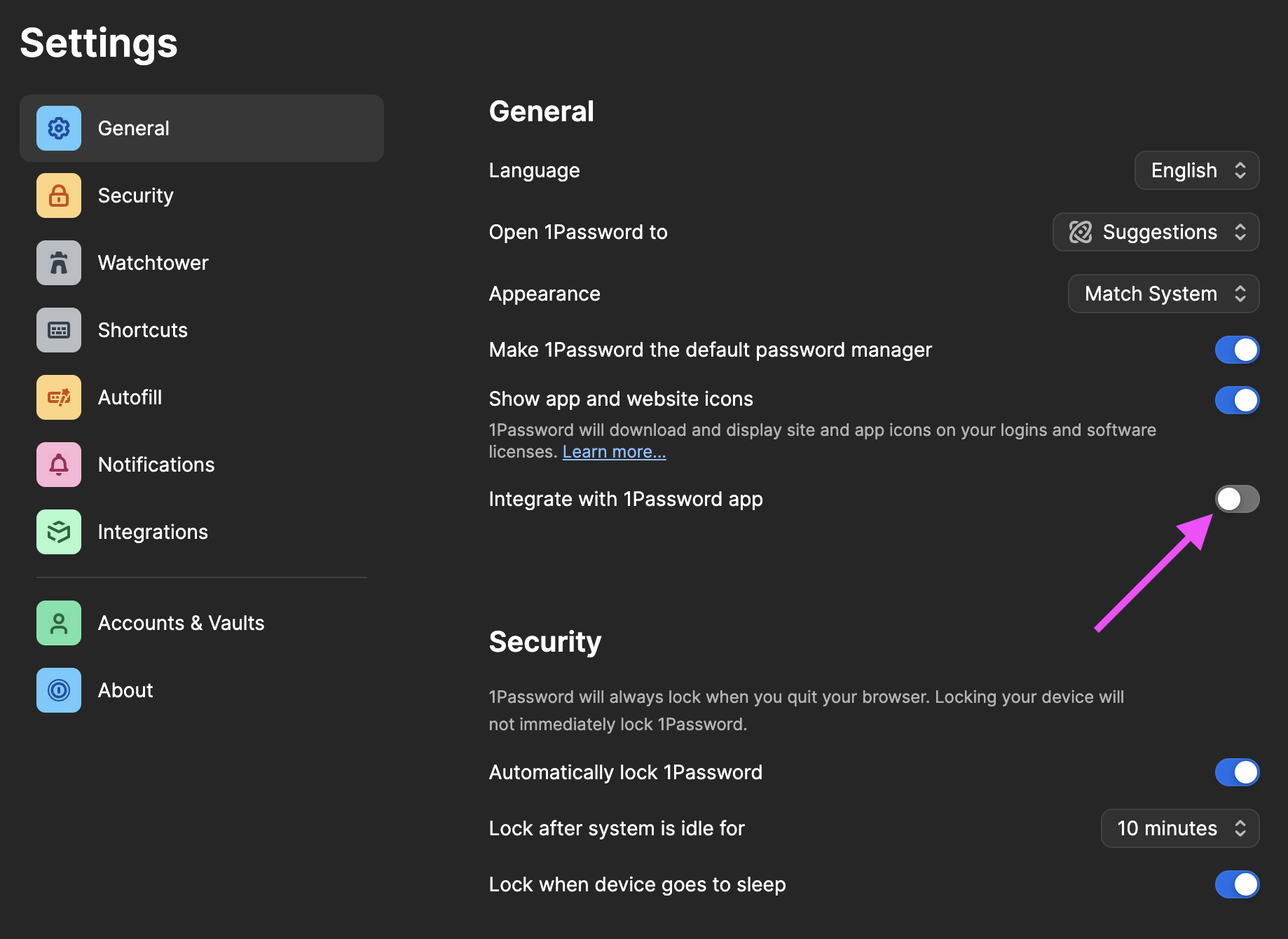1288x939 pixels.
Task: Disable Show app and website icons
Action: (1237, 400)
